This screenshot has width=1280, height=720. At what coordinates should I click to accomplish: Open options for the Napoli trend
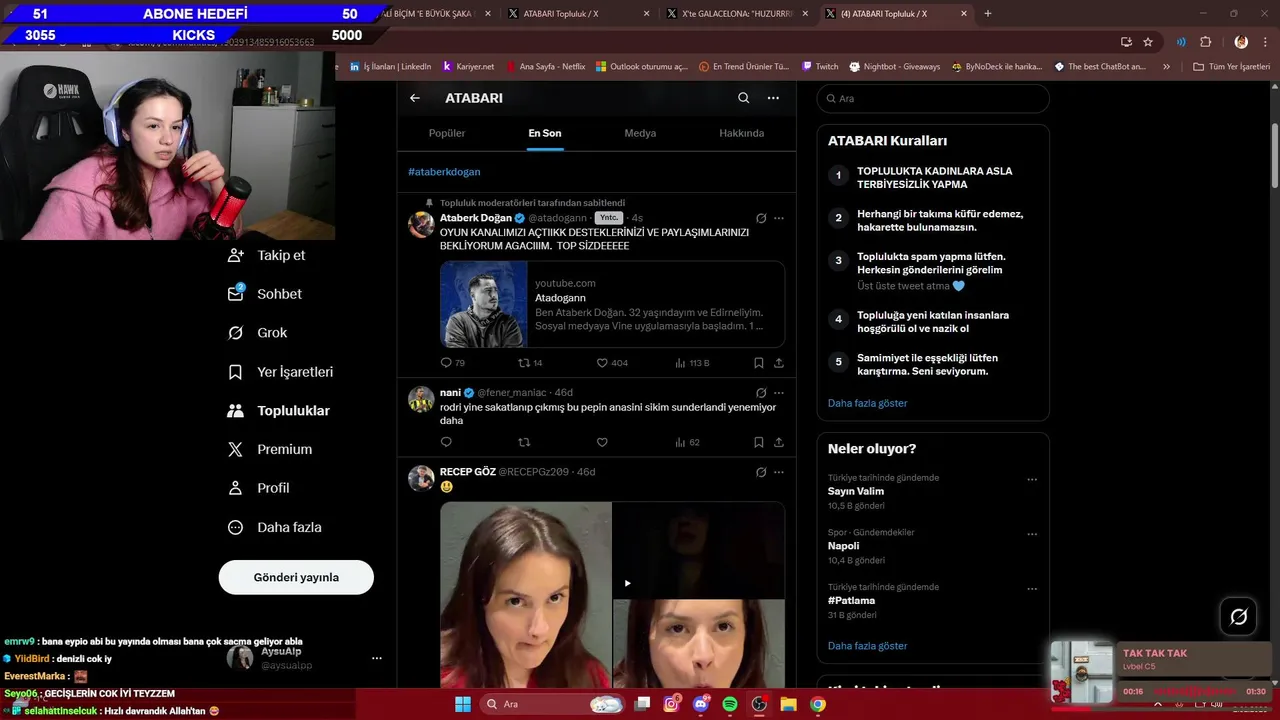click(1032, 534)
